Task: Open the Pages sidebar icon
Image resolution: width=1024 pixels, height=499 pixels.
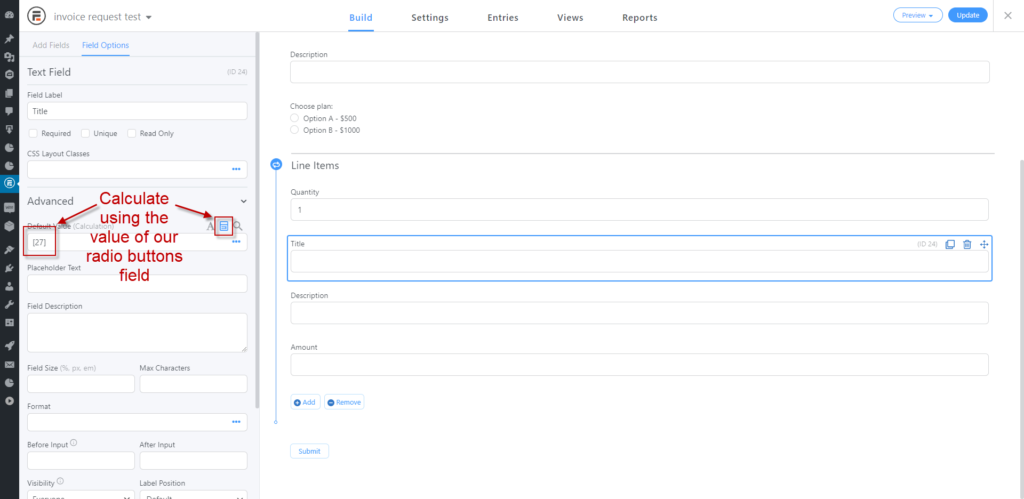Action: pyautogui.click(x=9, y=93)
